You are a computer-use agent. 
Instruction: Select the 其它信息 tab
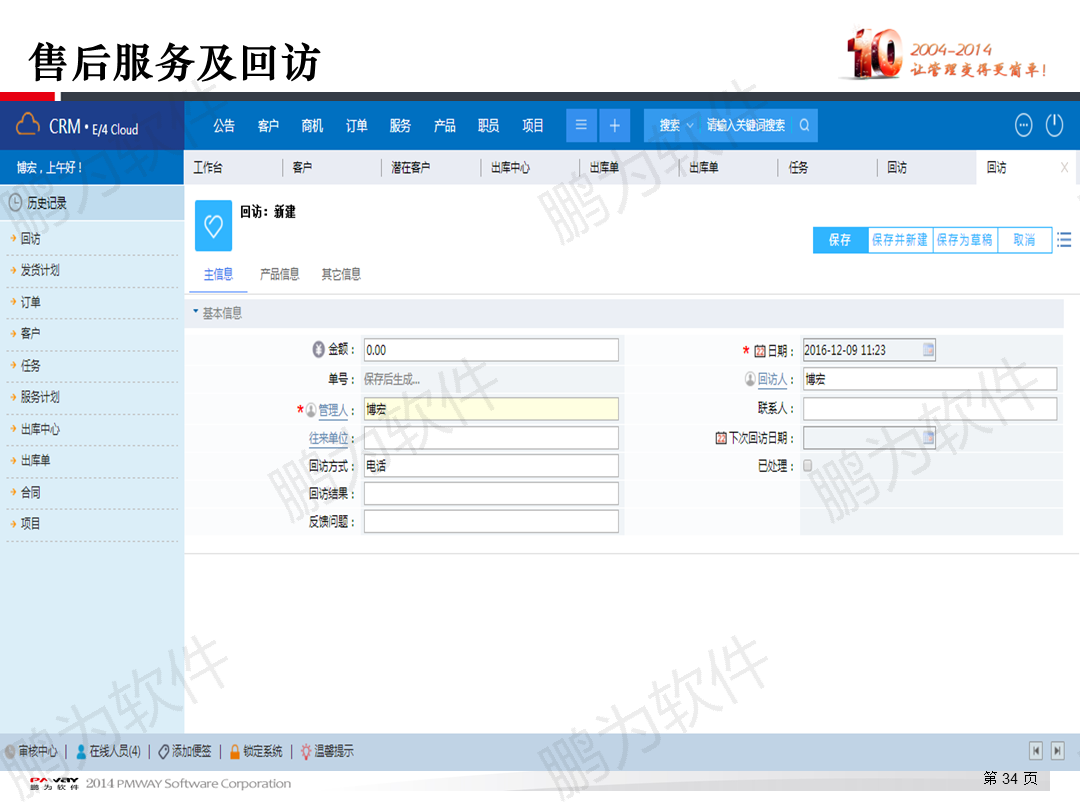pos(341,274)
